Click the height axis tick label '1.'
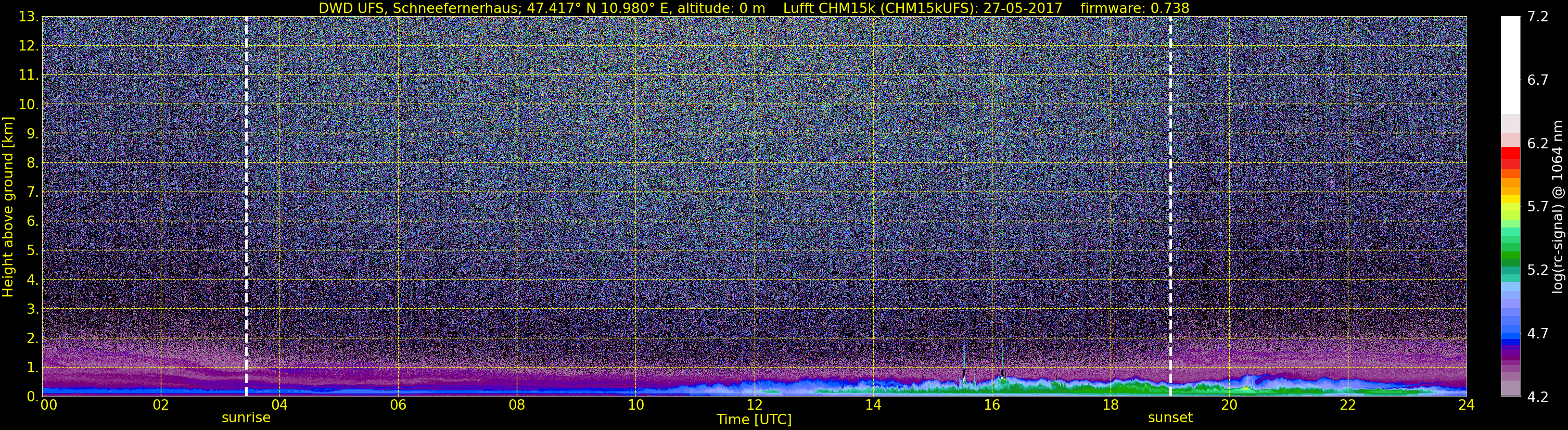This screenshot has height=430, width=1568. 33,368
